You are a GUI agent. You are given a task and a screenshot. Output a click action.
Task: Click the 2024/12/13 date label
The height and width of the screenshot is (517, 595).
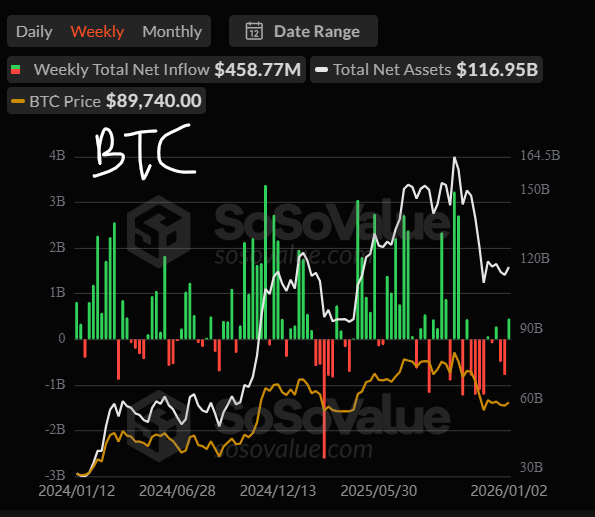(x=278, y=491)
